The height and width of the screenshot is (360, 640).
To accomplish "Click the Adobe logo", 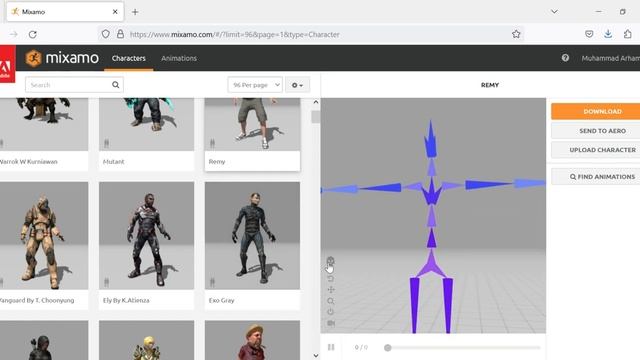I will (x=7, y=64).
